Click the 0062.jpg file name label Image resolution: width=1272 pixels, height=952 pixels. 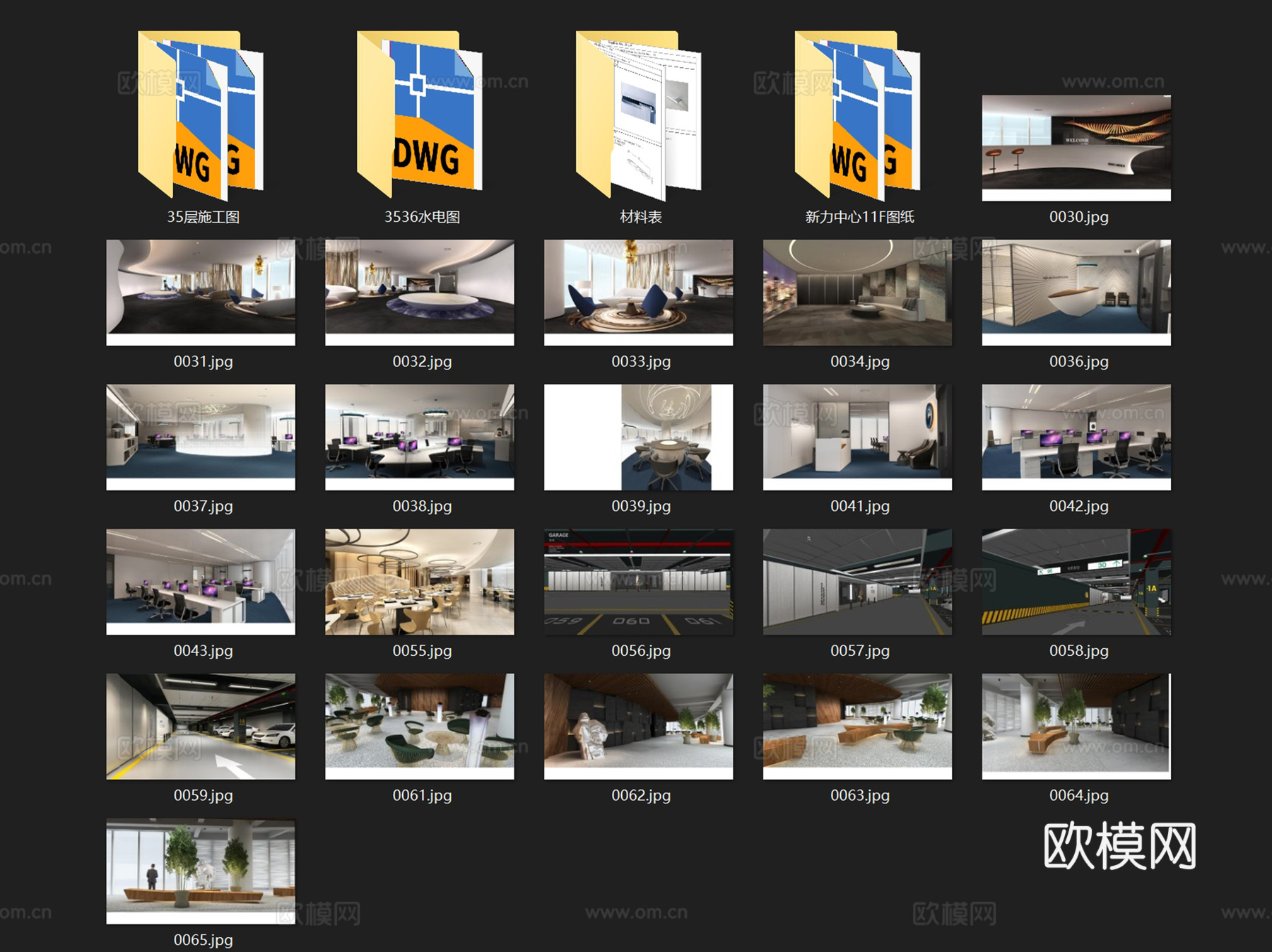[x=641, y=796]
